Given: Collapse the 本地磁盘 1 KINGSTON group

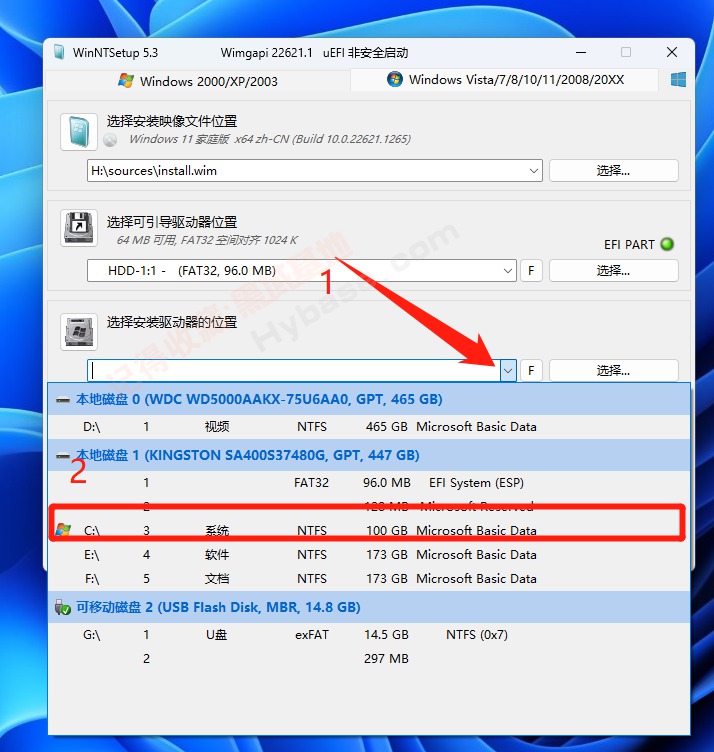Looking at the screenshot, I should [x=62, y=456].
